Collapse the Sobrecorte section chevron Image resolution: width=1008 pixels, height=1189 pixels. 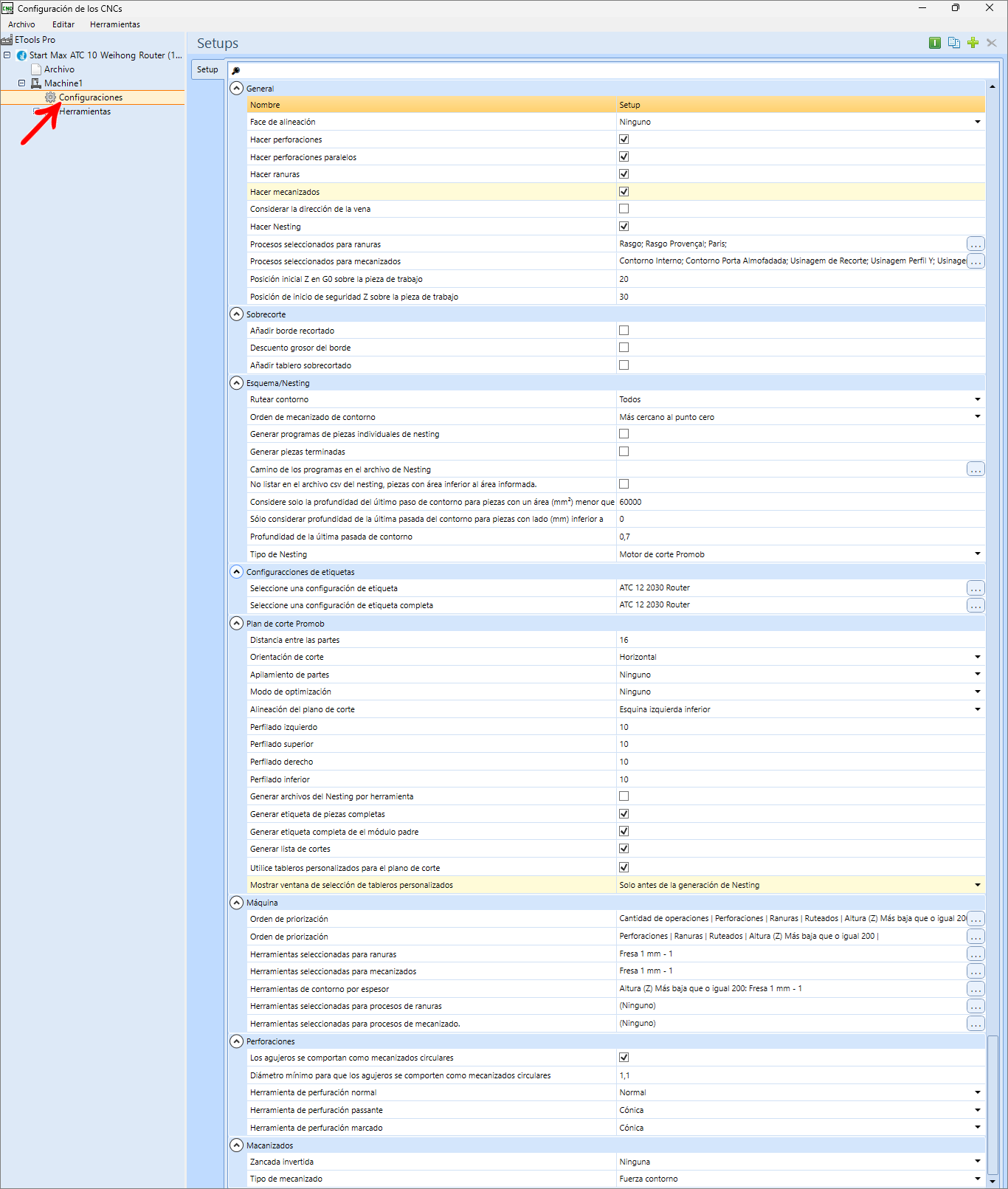[x=236, y=314]
